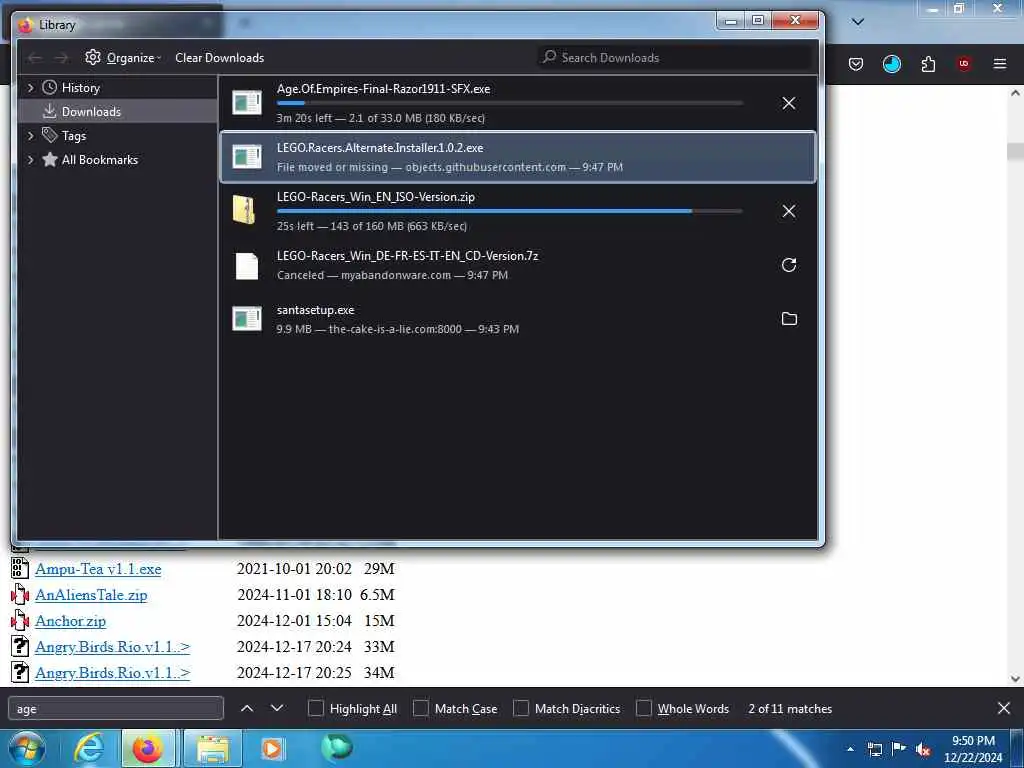Screen dimensions: 1024x768
Task: Click the find bar text field containing age
Action: (x=116, y=708)
